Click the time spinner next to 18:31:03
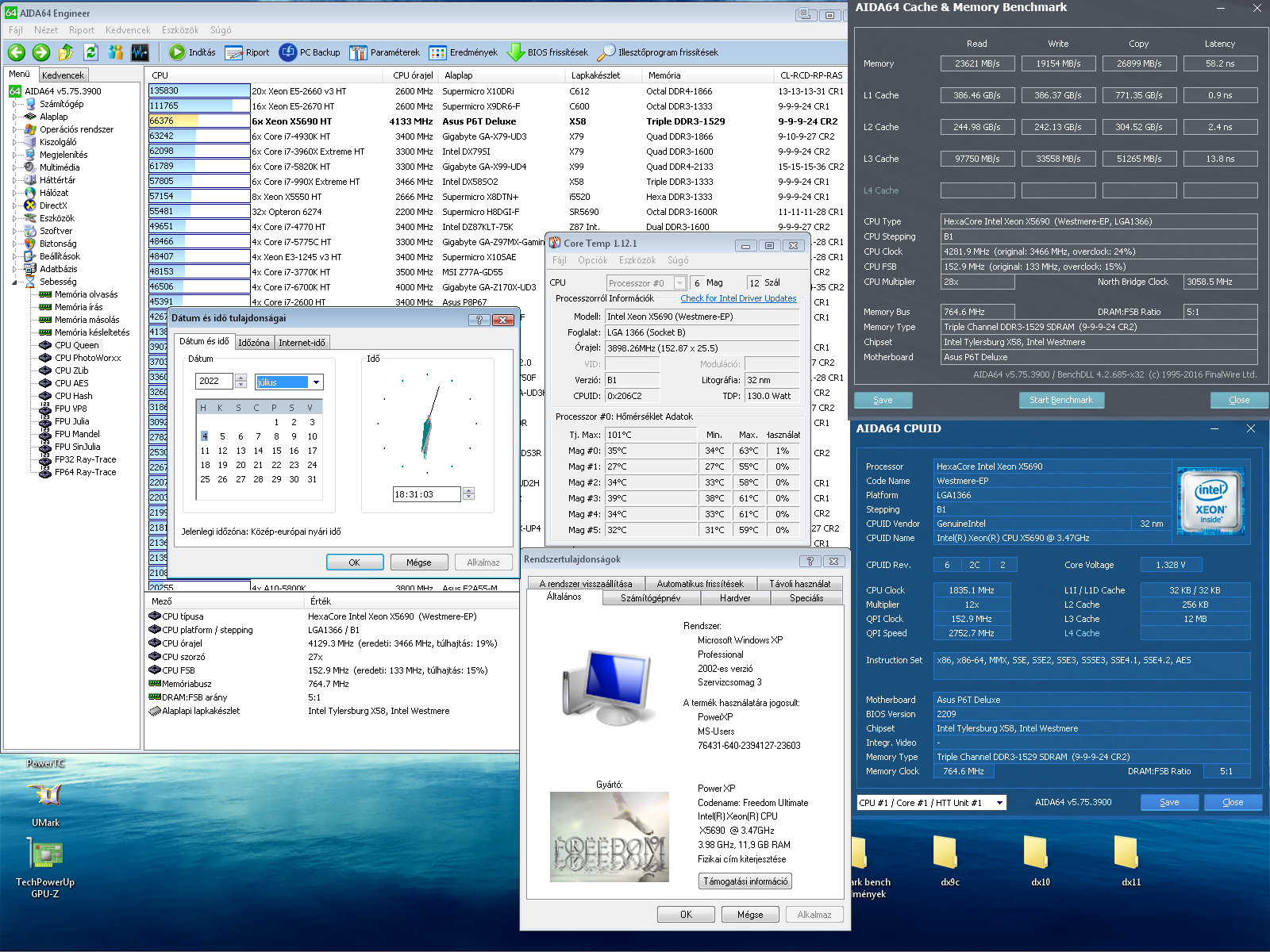 pyautogui.click(x=468, y=494)
